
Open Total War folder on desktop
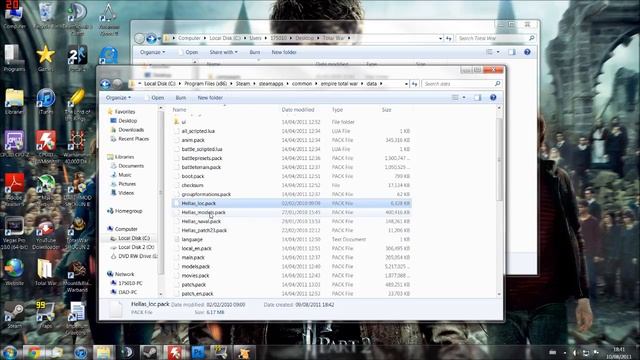tap(46, 272)
